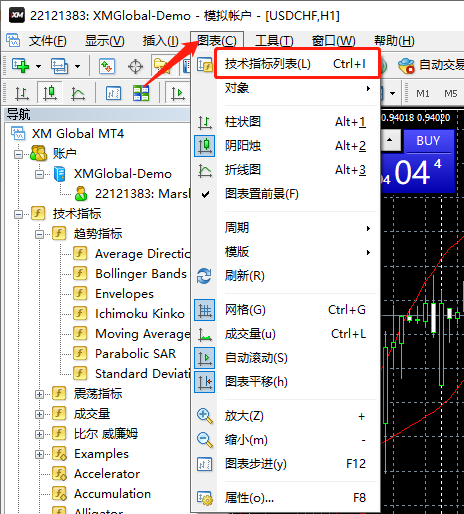Select candlestick icon in second toolbar

click(x=50, y=93)
